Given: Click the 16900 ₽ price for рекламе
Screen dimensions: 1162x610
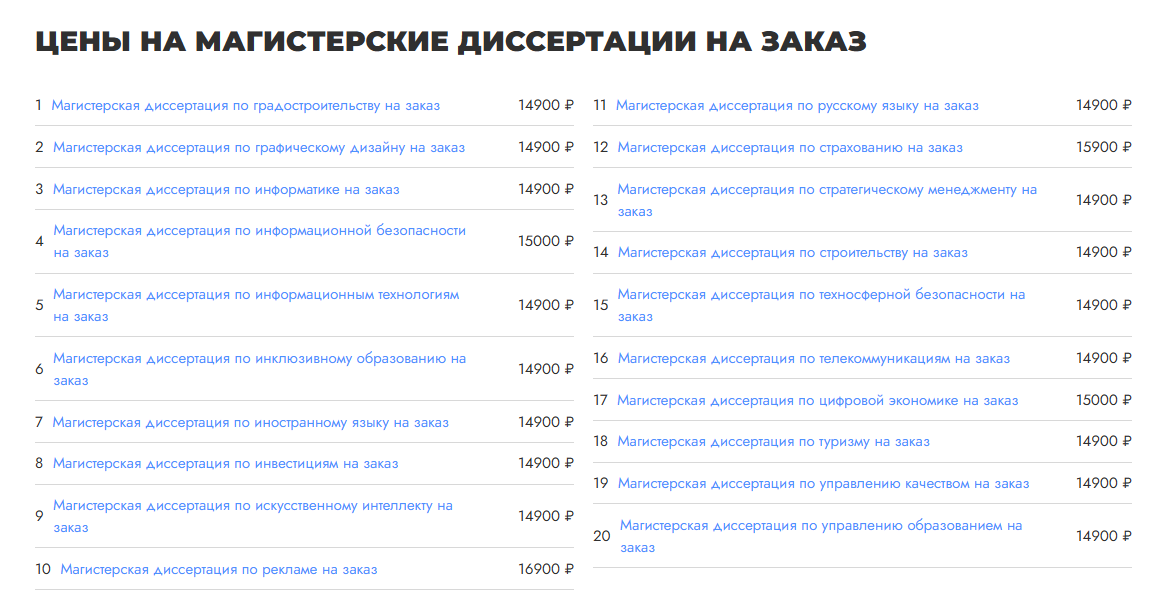Looking at the screenshot, I should click(x=546, y=569).
